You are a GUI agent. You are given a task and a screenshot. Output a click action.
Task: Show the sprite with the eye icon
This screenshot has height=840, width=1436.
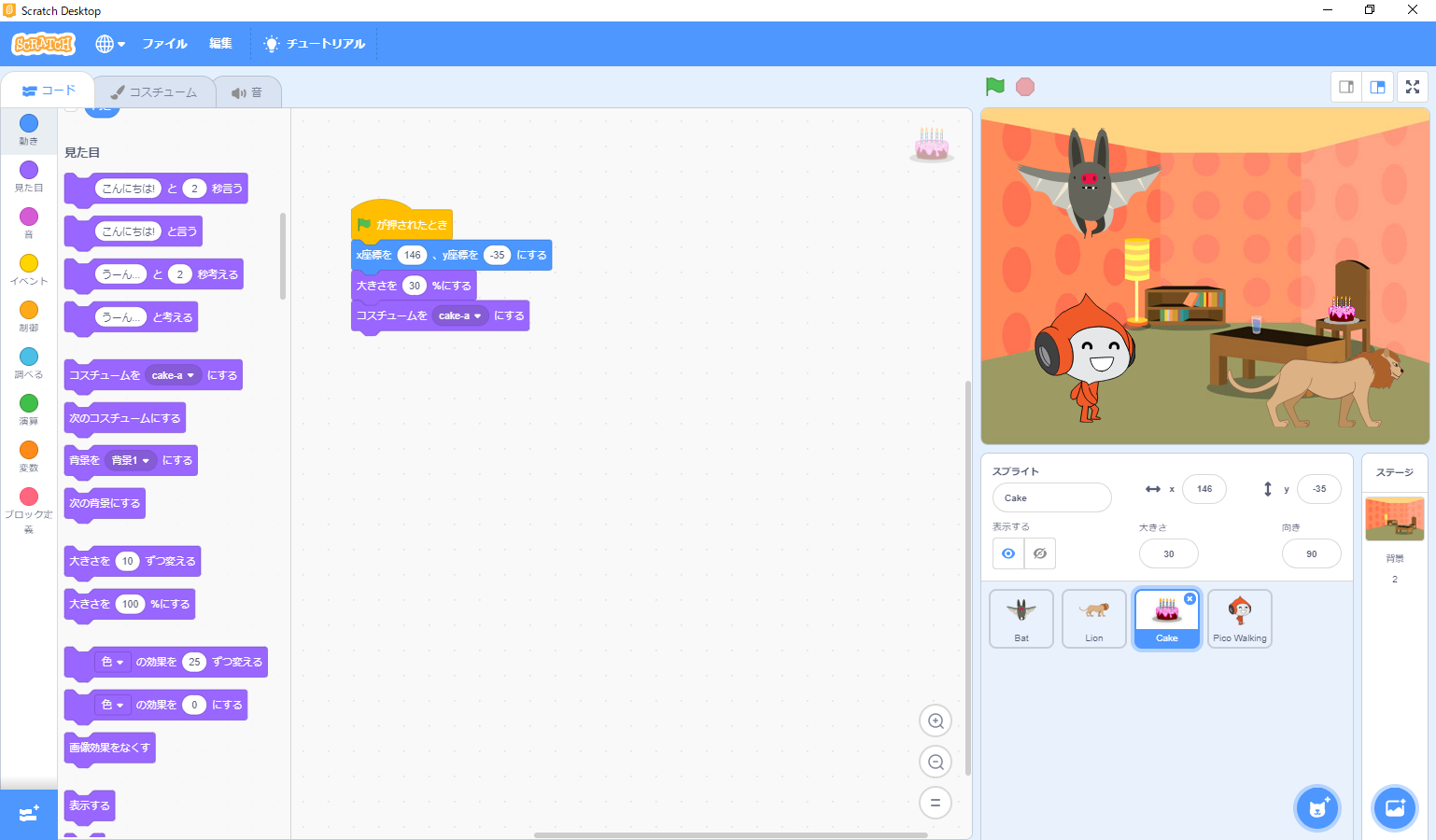coord(1008,553)
